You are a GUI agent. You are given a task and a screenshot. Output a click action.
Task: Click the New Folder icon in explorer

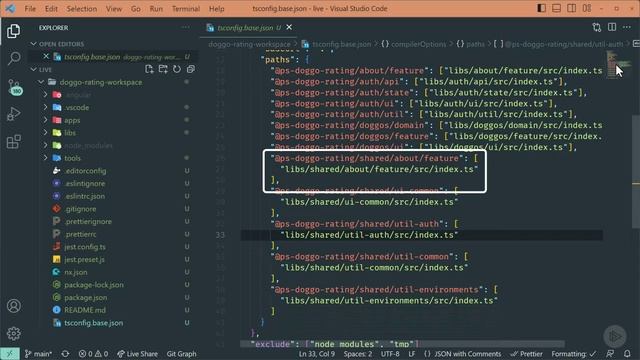tap(163, 69)
